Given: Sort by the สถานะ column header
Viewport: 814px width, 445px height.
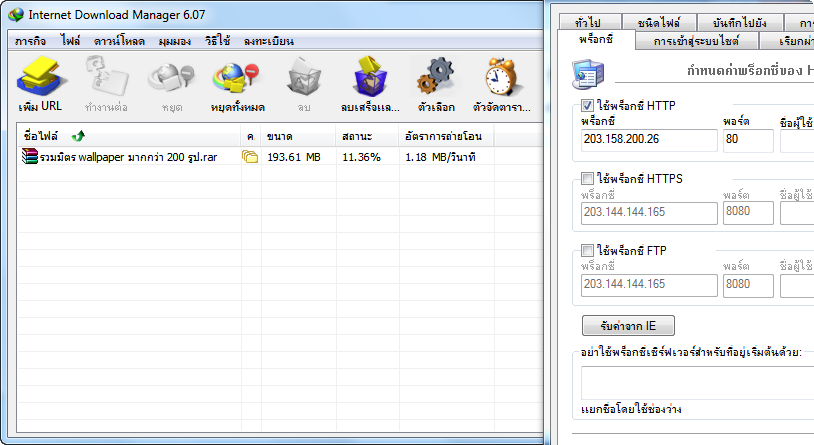Looking at the screenshot, I should point(367,136).
